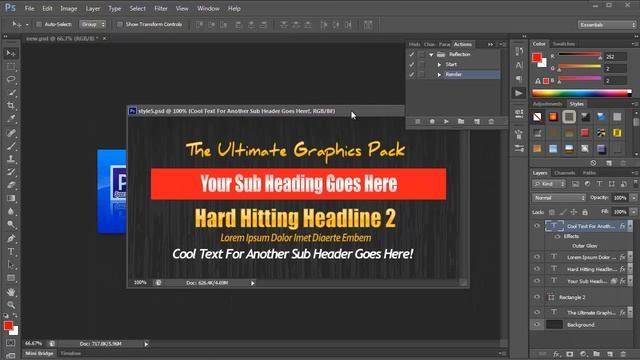This screenshot has height=360, width=640.
Task: Toggle checkmark for Start action
Action: coord(411,64)
